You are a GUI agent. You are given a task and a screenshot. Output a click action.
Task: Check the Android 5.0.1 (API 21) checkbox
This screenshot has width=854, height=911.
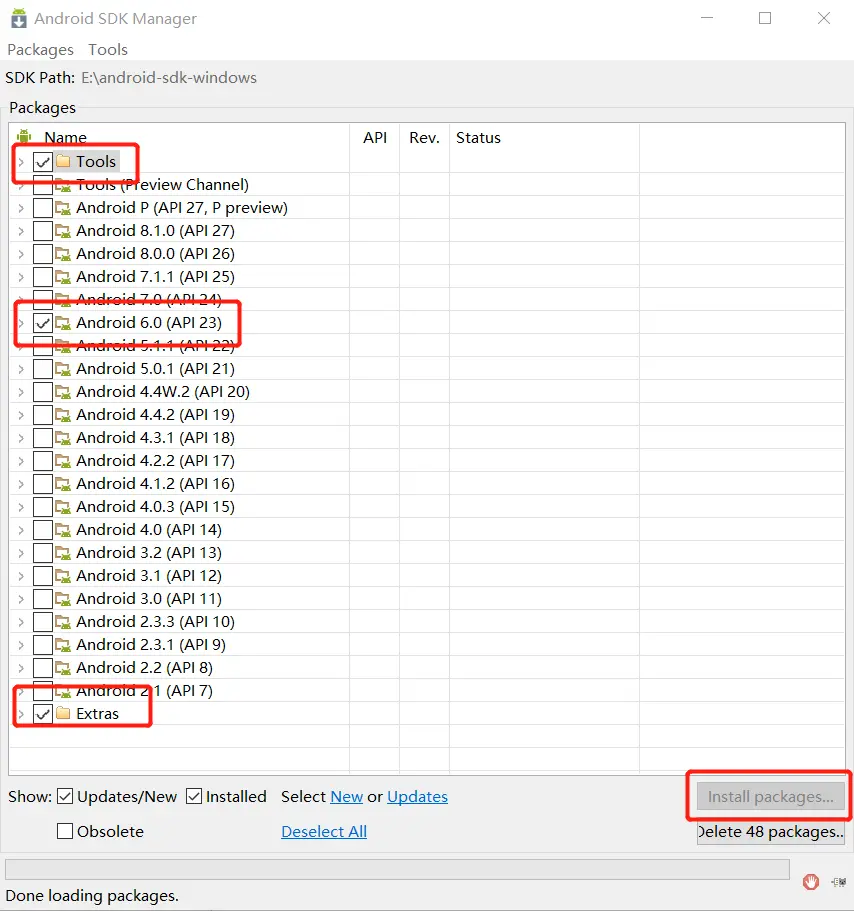[43, 368]
